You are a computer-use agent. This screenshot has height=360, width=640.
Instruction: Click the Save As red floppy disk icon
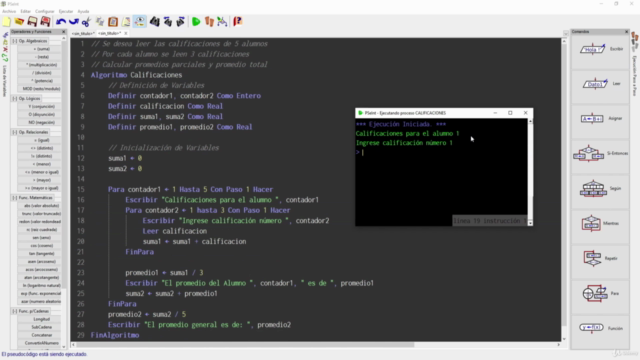(45, 22)
